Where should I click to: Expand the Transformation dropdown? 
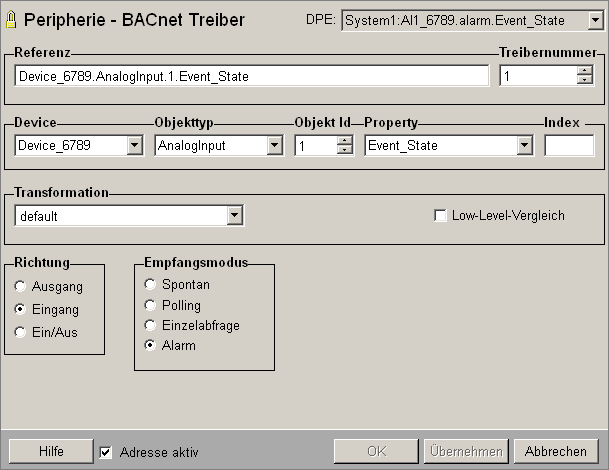[x=235, y=215]
